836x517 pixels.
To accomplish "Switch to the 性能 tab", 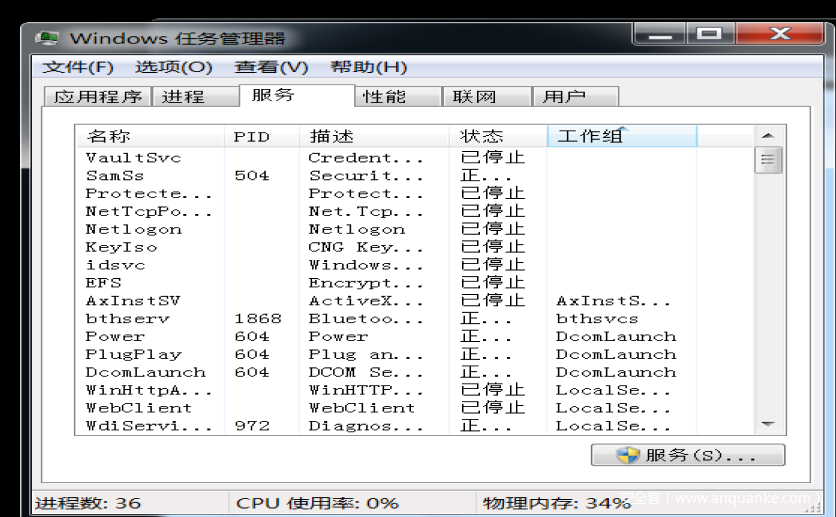I will (384, 97).
